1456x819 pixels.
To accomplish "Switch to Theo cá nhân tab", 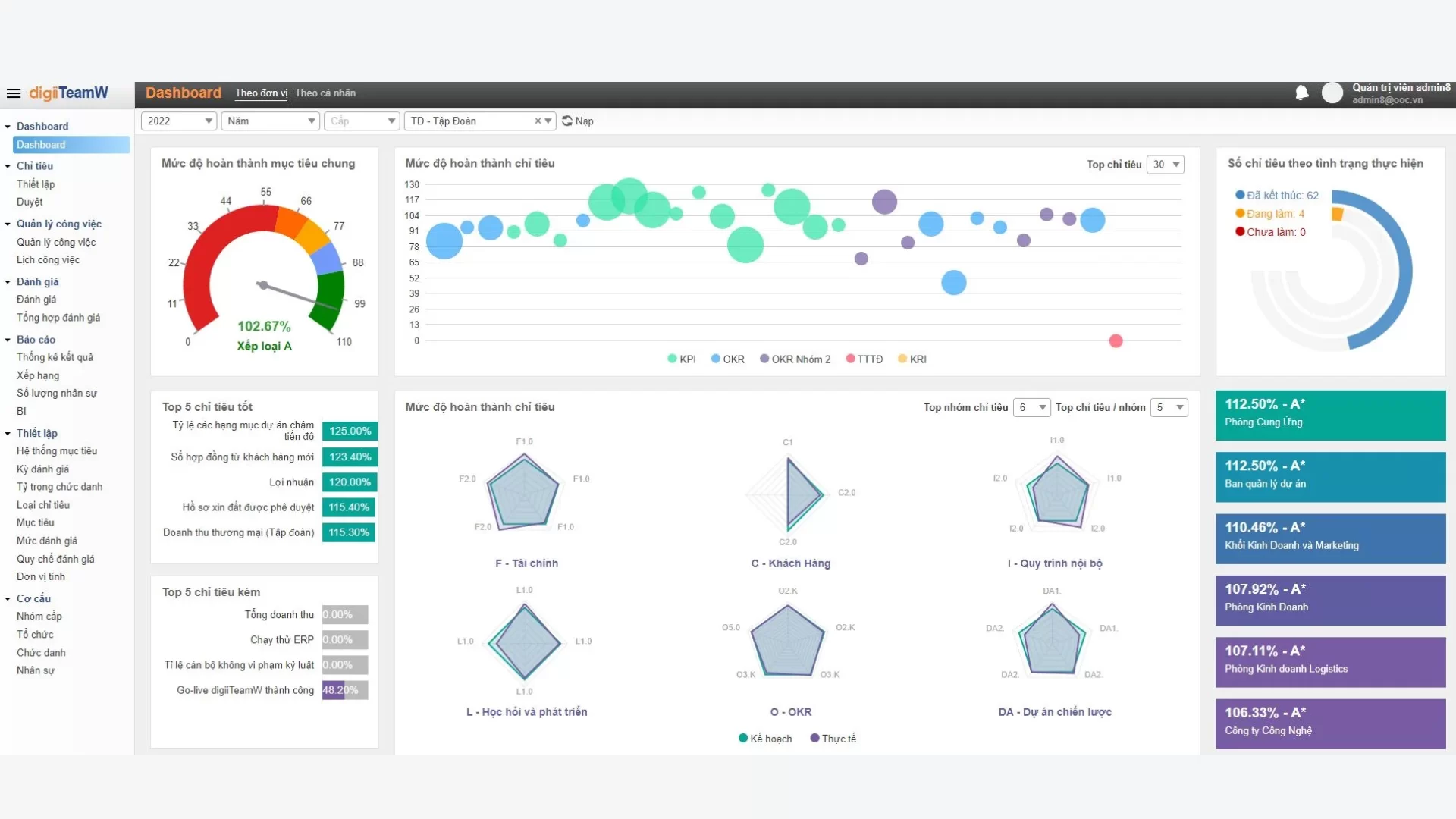I will (325, 93).
